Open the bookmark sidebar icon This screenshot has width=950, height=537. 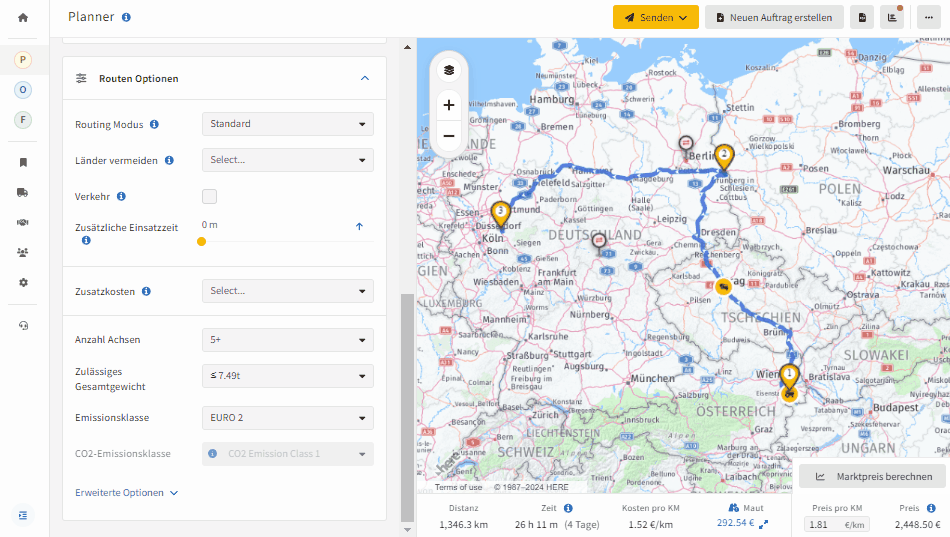(23, 162)
